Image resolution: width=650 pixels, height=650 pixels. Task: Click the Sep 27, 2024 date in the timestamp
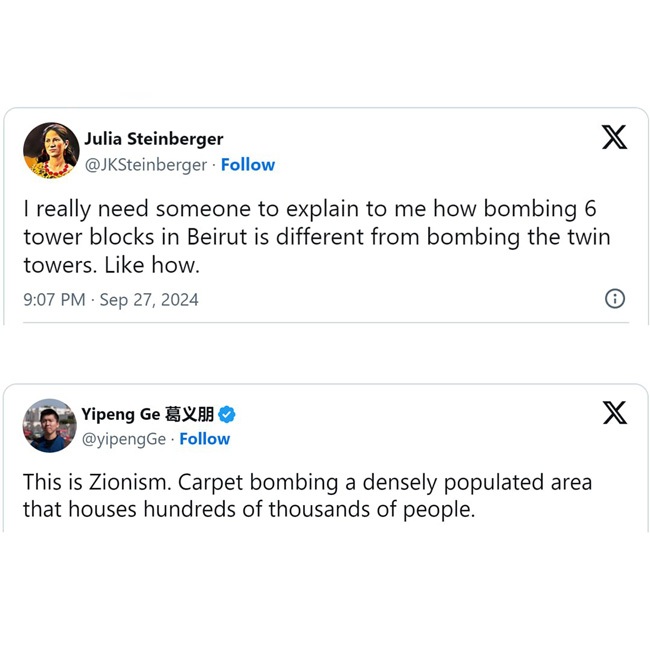pyautogui.click(x=149, y=299)
